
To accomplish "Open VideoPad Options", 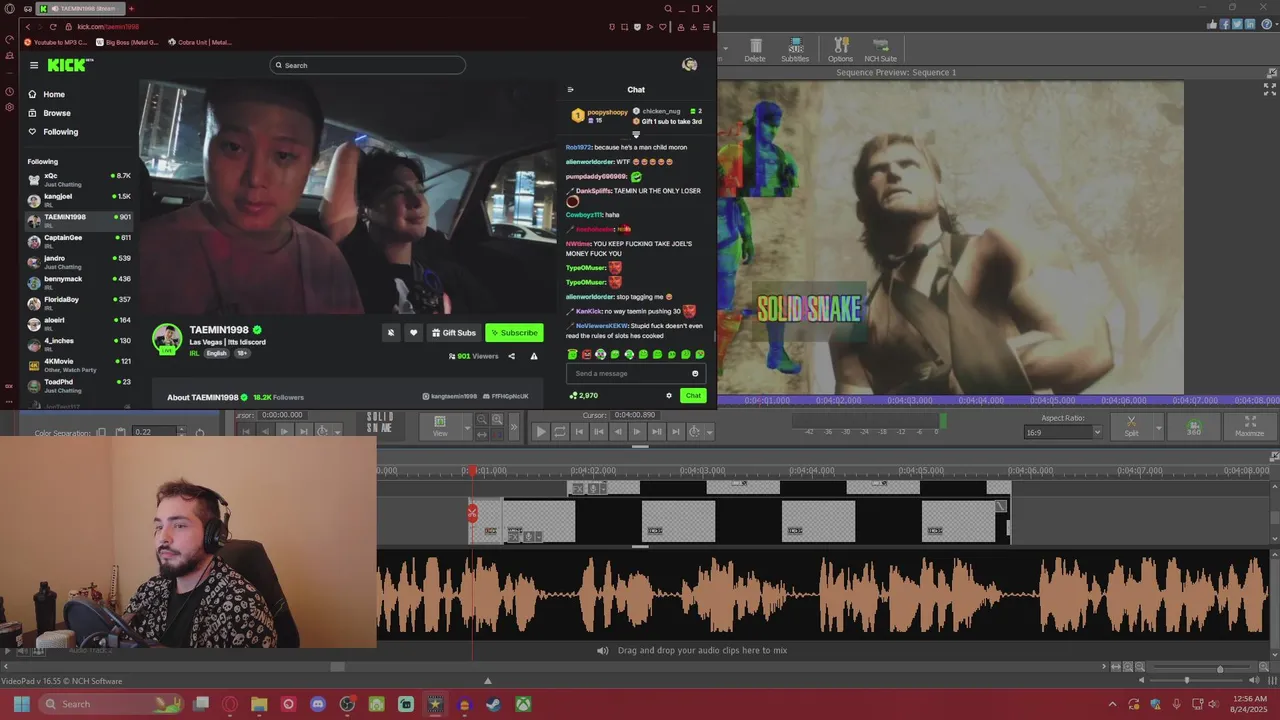I will (840, 50).
